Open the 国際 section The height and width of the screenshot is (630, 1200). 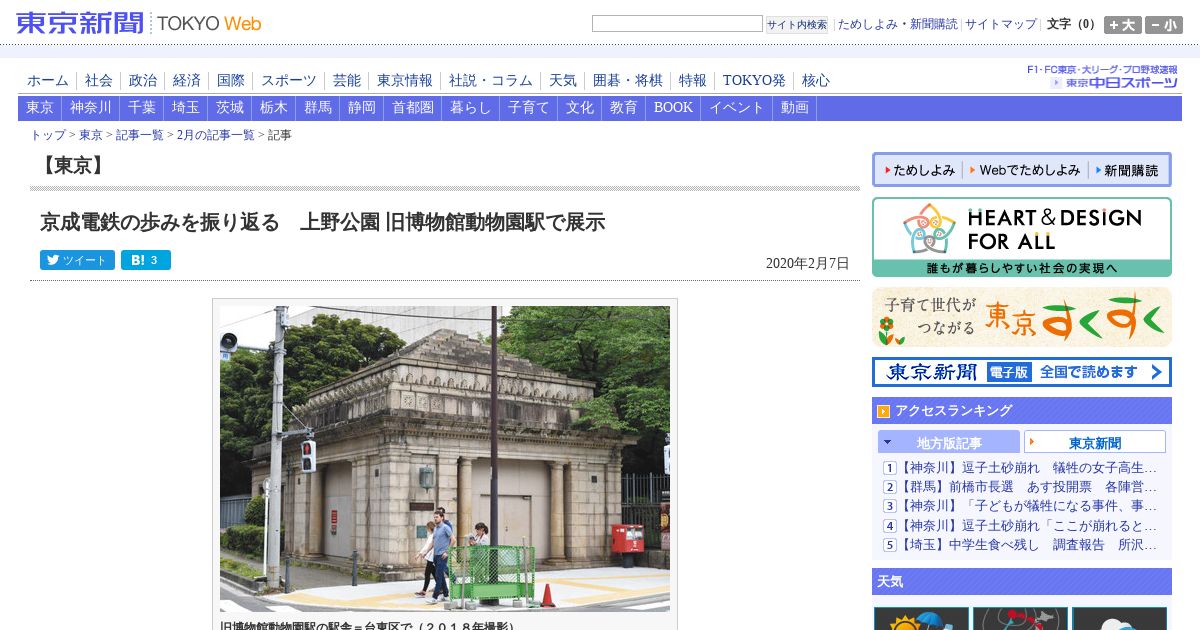point(231,81)
